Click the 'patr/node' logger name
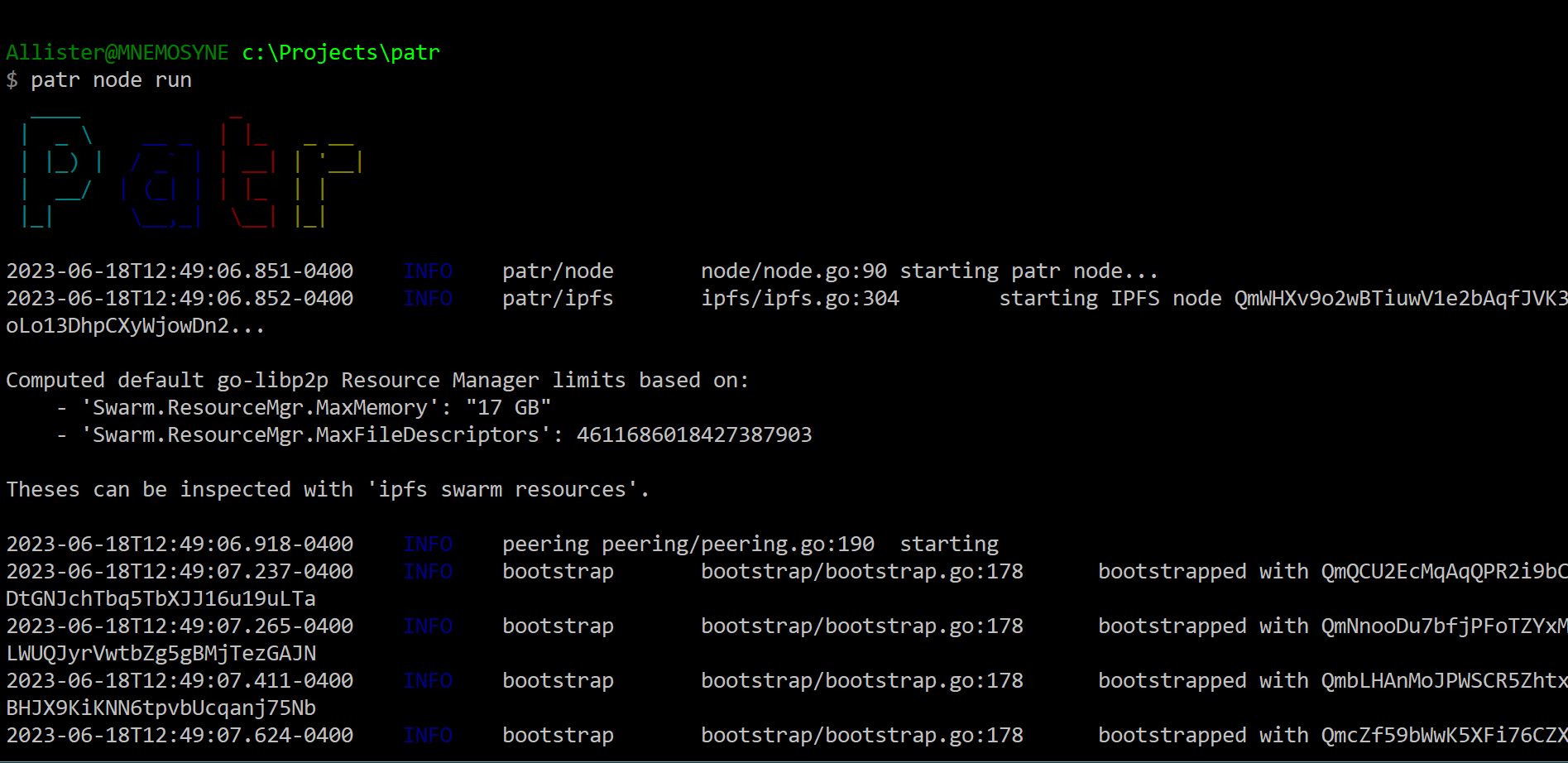The height and width of the screenshot is (763, 1568). tap(558, 271)
